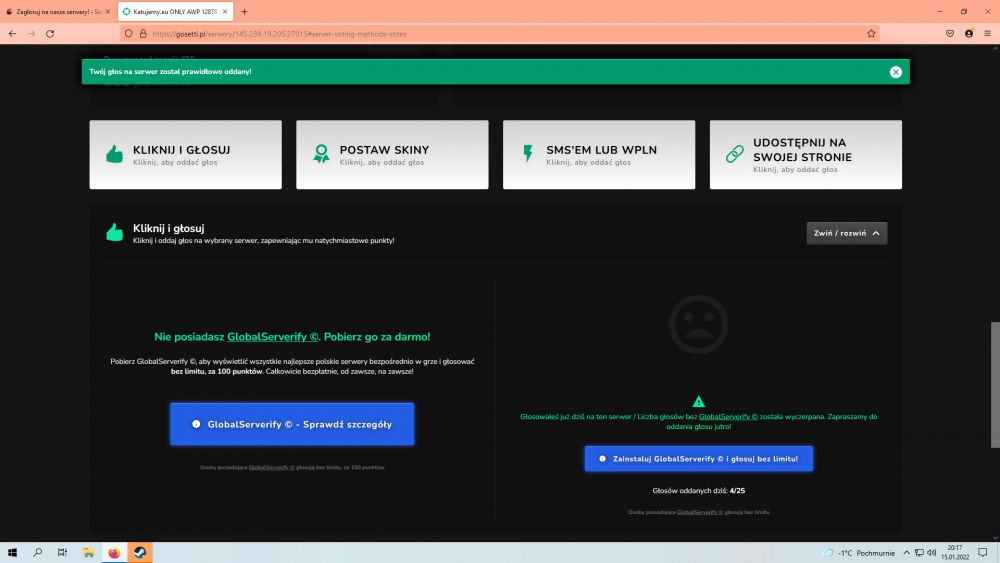Open Task View on the taskbar
Screen dimensions: 1000x563
62,553
